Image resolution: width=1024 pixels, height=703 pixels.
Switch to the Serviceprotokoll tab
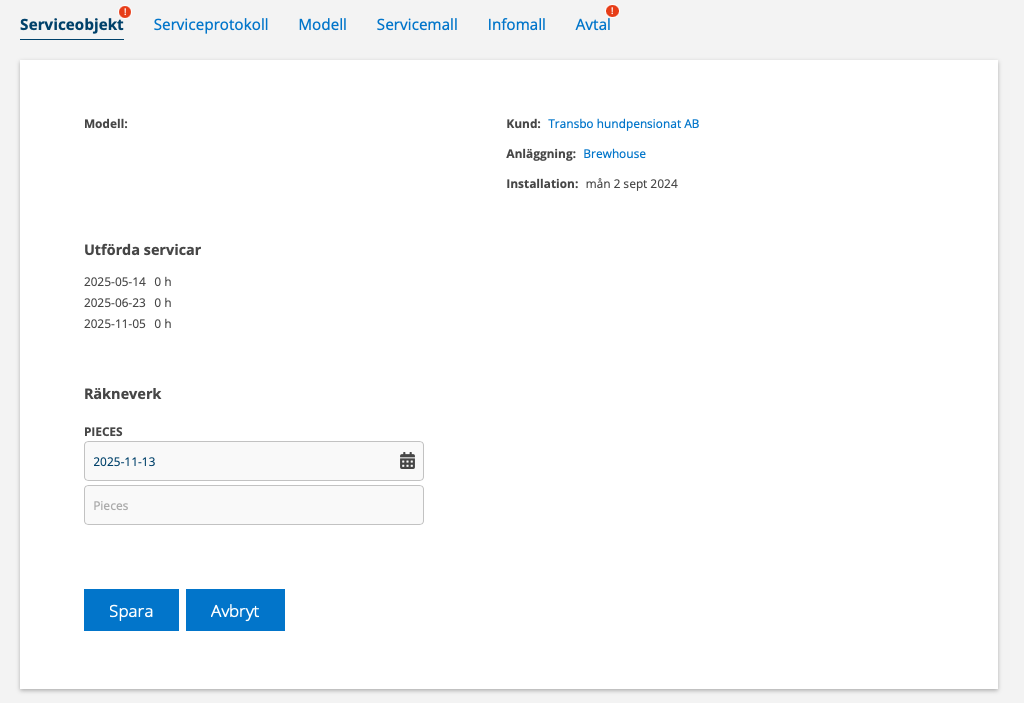pyautogui.click(x=210, y=25)
